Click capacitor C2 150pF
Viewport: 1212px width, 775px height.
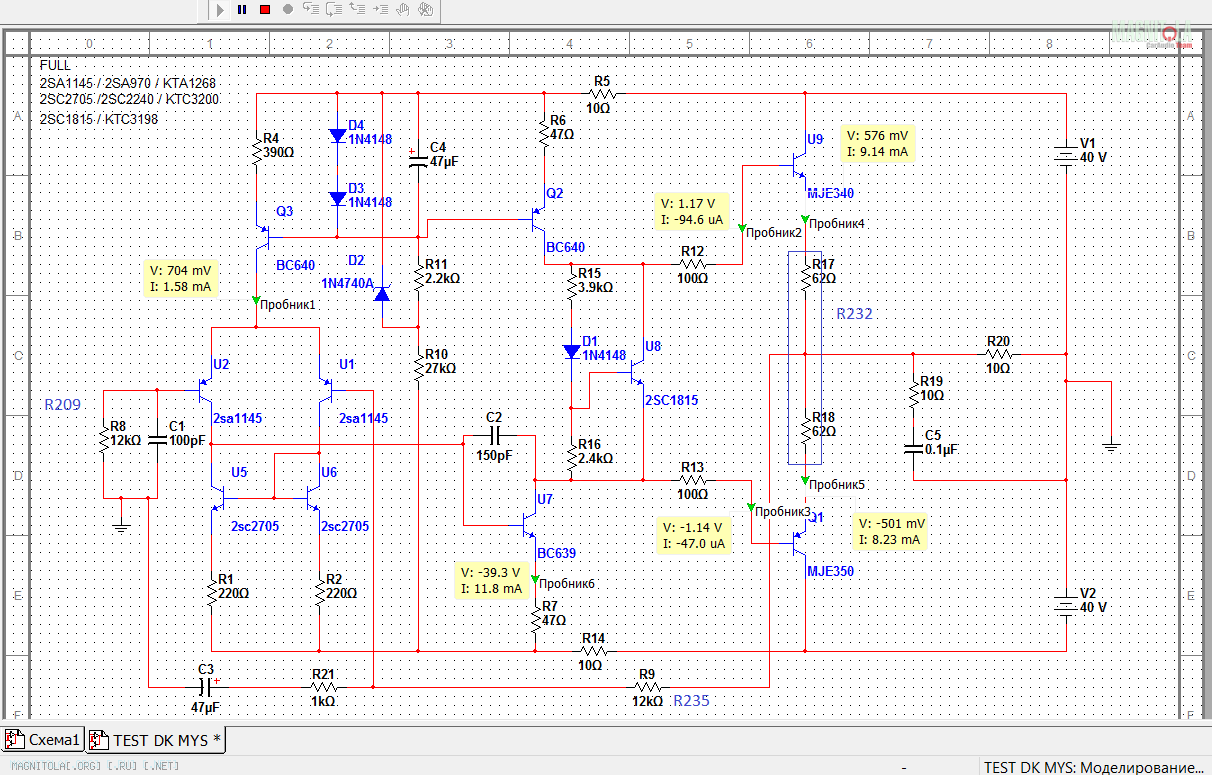[x=495, y=436]
